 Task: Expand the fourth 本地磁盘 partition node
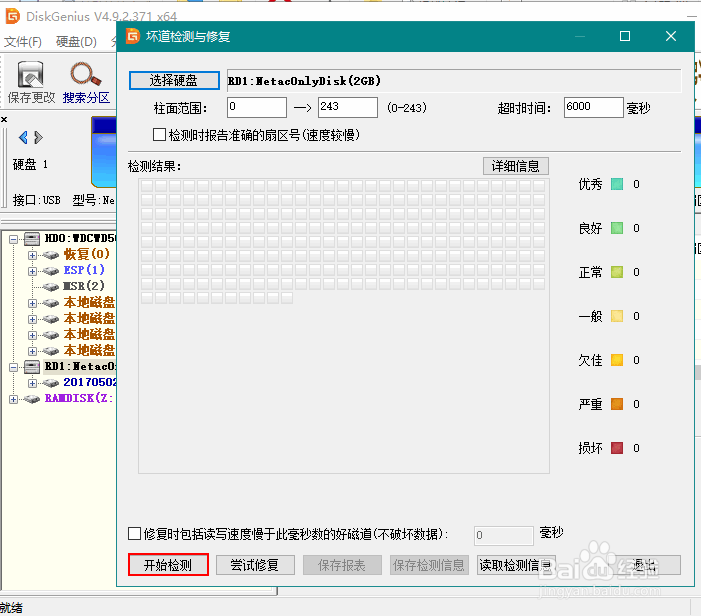click(x=32, y=351)
